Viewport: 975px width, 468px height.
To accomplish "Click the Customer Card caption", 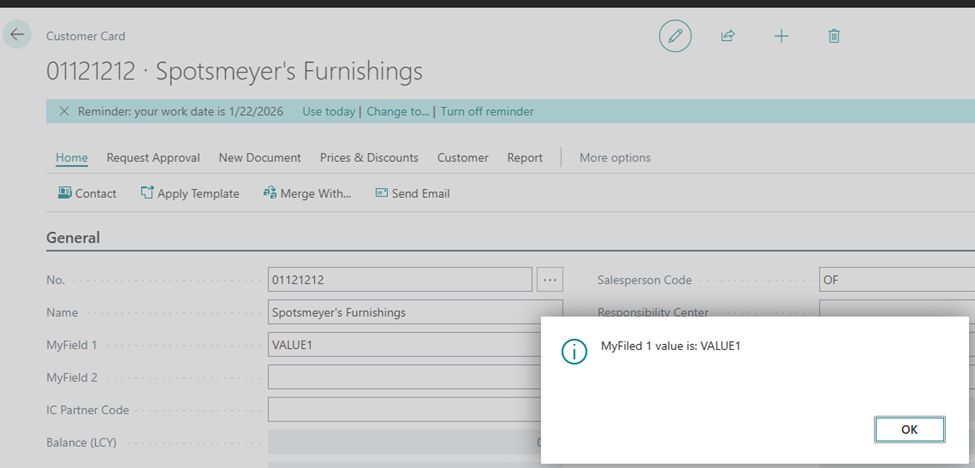I will (x=85, y=36).
